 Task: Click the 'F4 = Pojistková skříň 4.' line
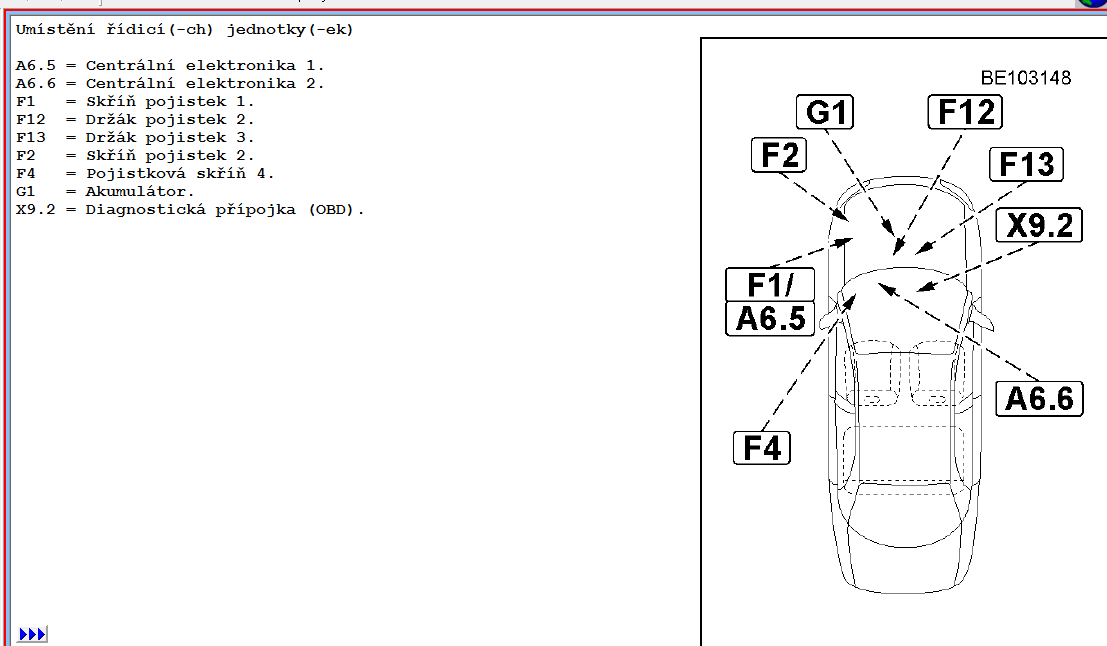click(x=145, y=174)
